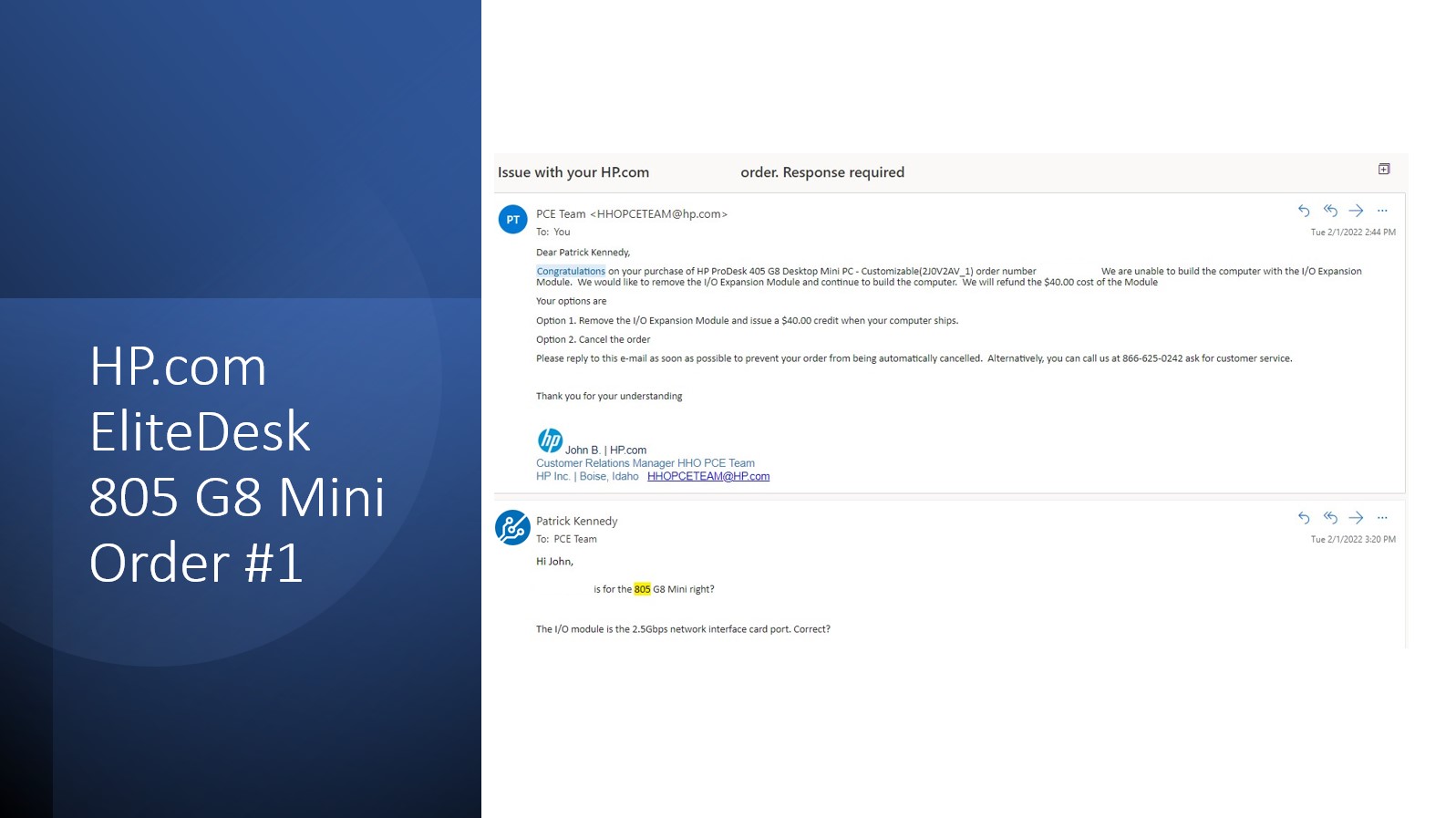The width and height of the screenshot is (1456, 818).
Task: Click the highlighted word Congratulations
Action: [571, 271]
